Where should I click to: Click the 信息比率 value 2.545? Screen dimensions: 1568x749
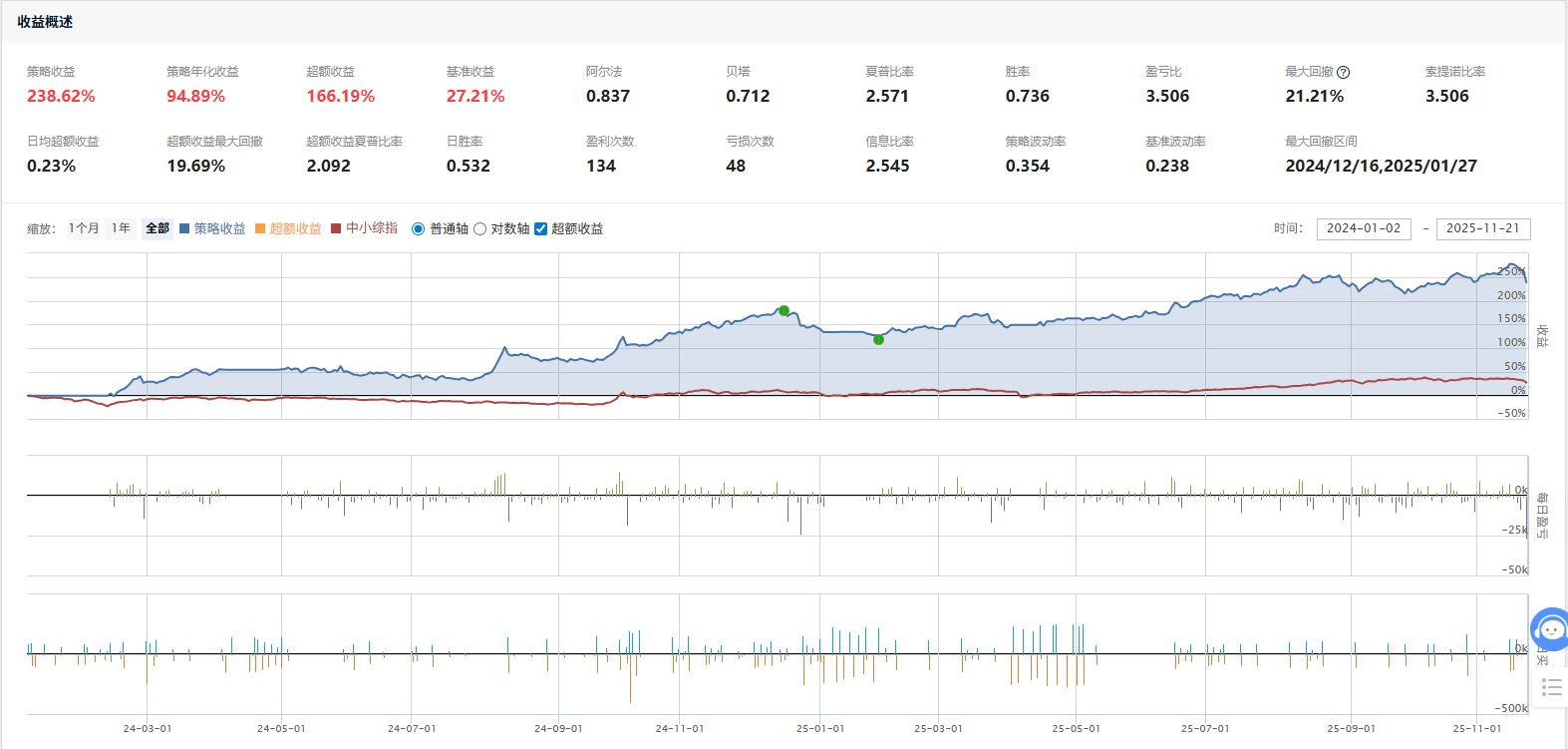pos(887,166)
